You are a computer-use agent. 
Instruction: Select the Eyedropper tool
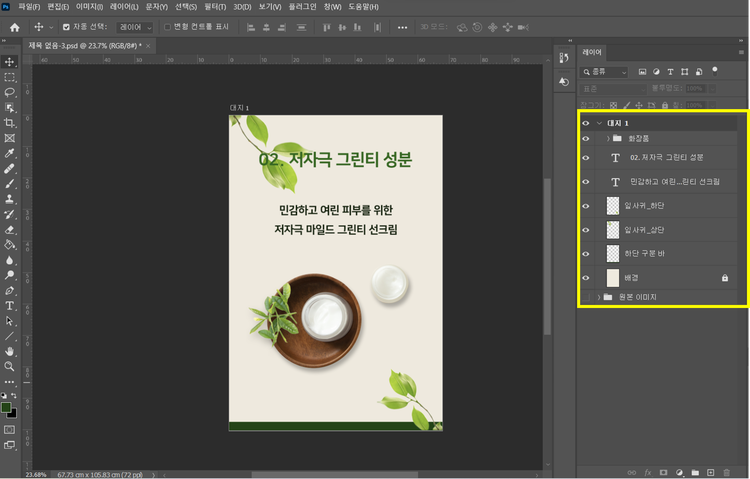9,153
